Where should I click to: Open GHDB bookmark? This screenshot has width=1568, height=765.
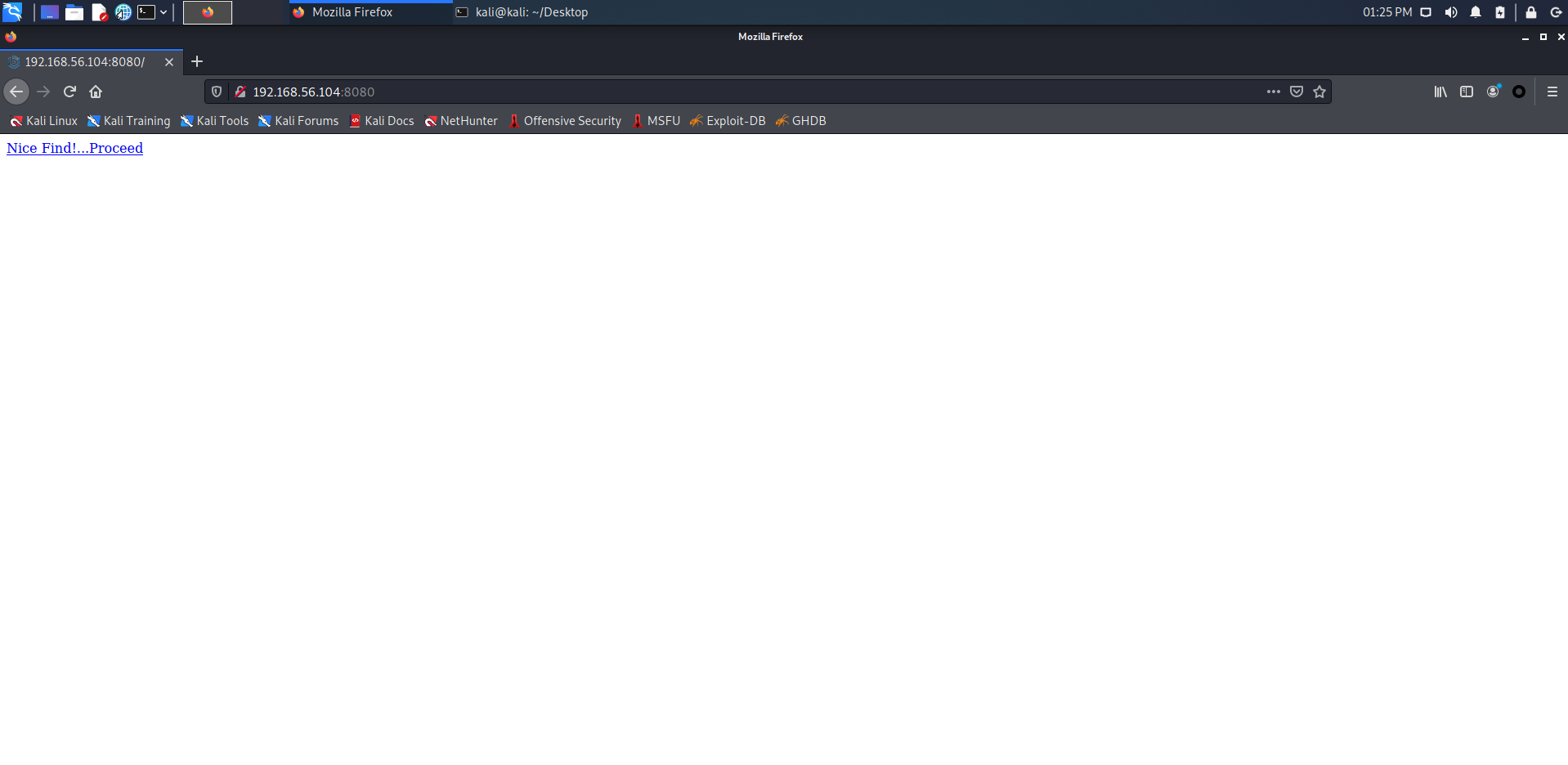801,121
